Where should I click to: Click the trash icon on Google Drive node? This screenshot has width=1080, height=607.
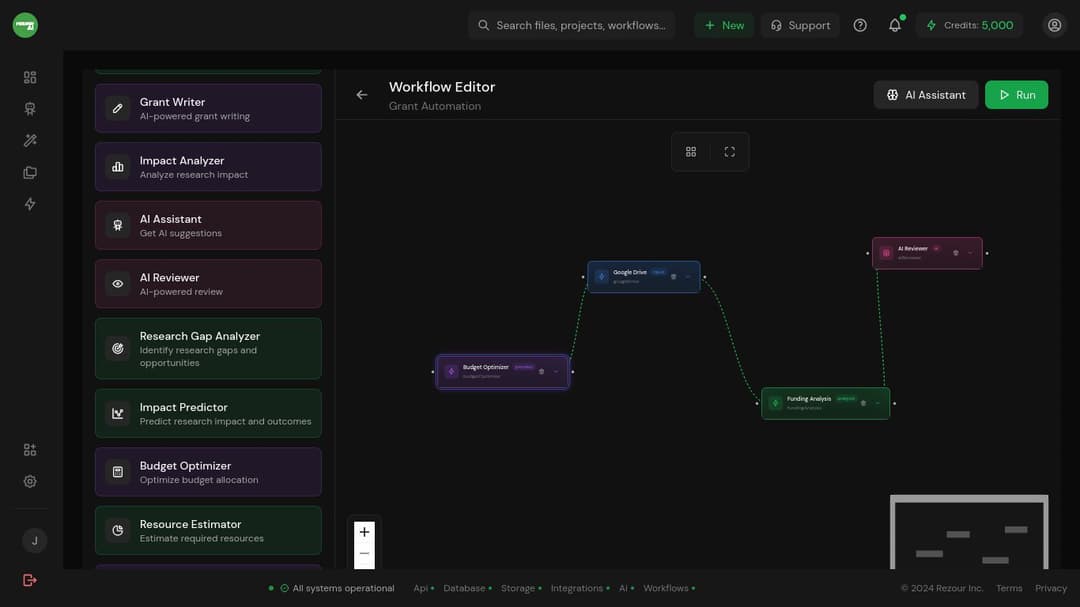tap(673, 276)
